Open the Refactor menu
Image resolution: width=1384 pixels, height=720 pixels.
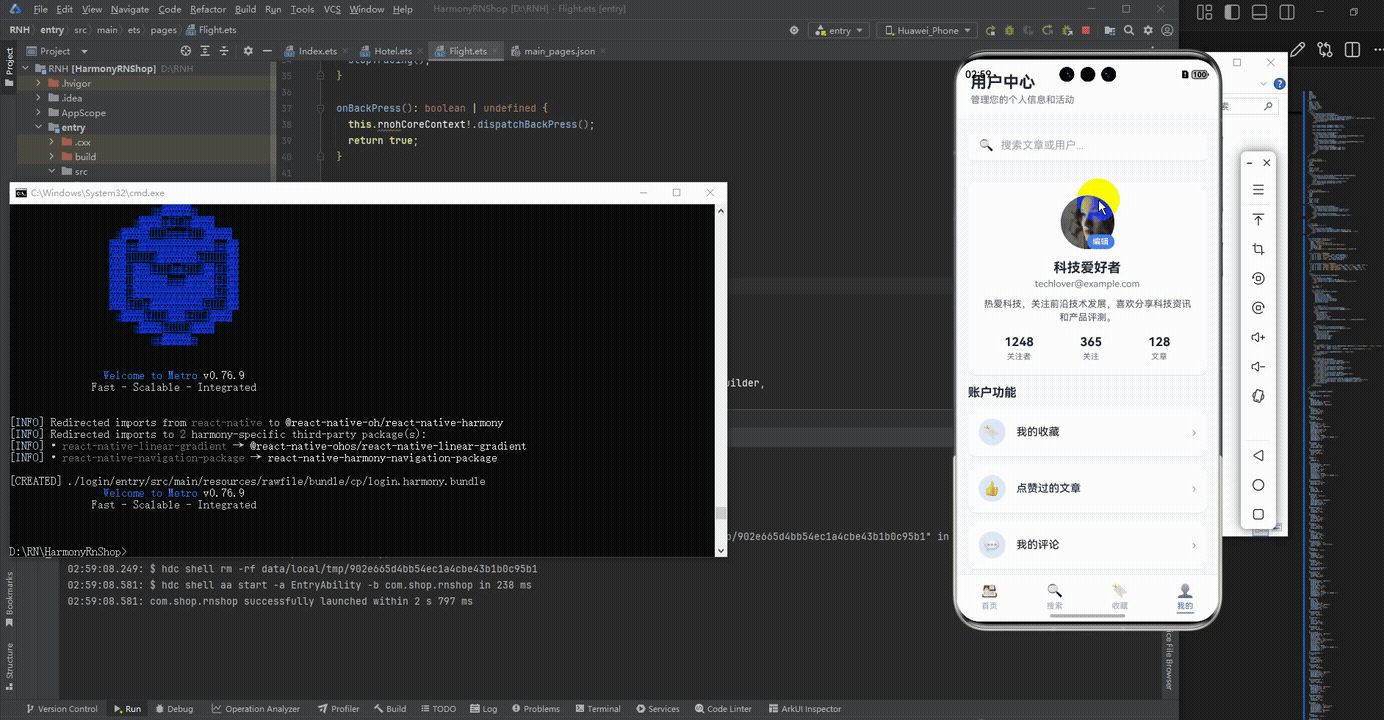click(208, 9)
